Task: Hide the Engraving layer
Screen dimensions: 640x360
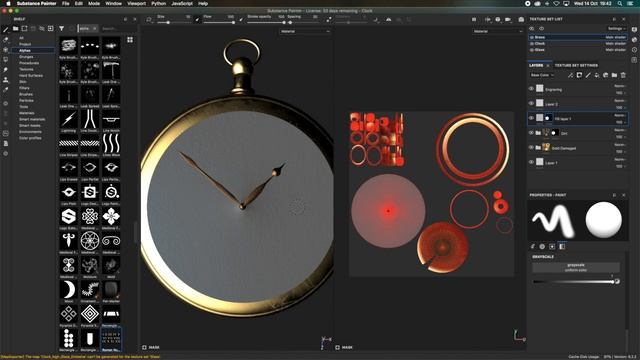Action: (531, 89)
